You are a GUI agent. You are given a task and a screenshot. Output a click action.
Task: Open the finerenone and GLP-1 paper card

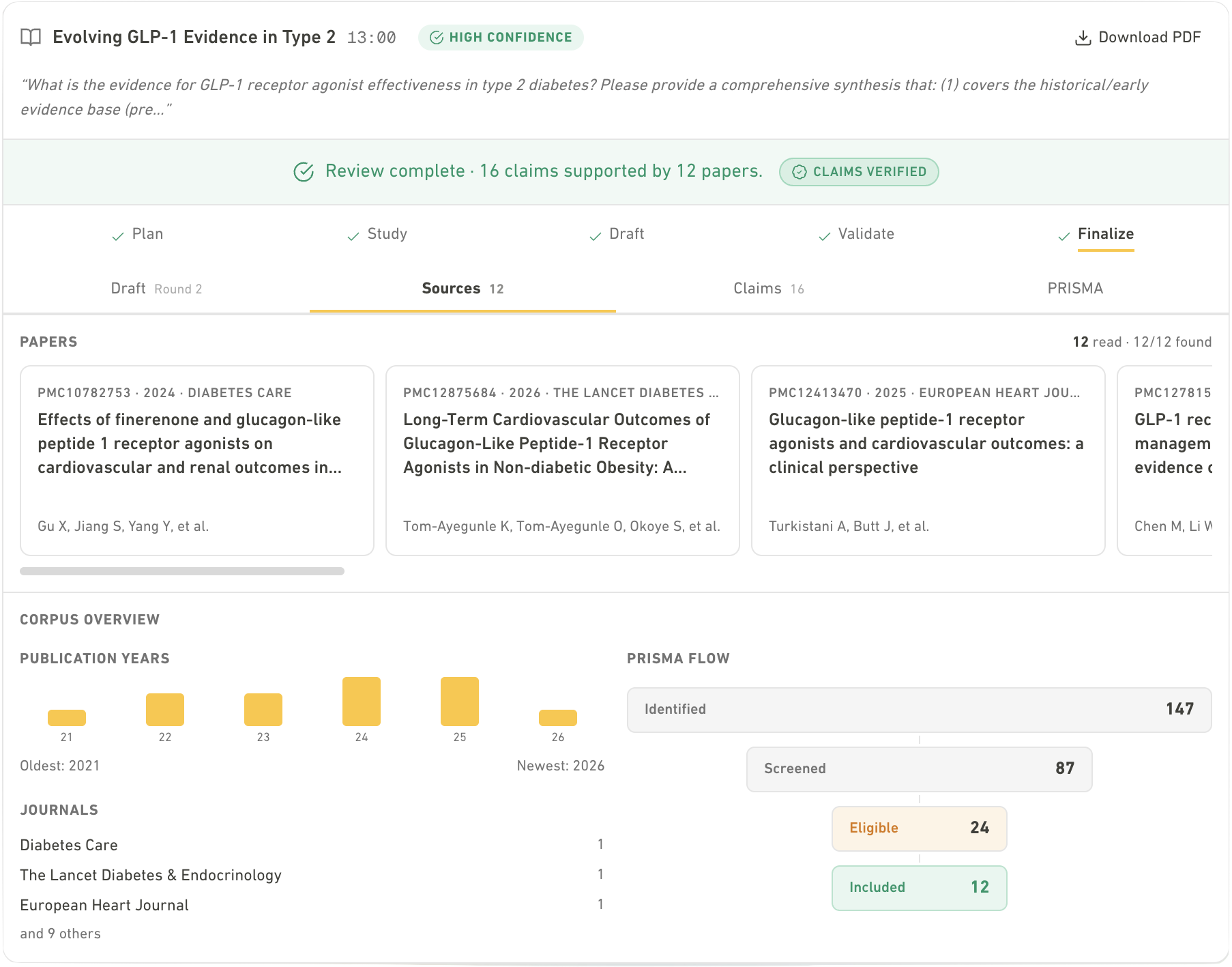tap(197, 461)
